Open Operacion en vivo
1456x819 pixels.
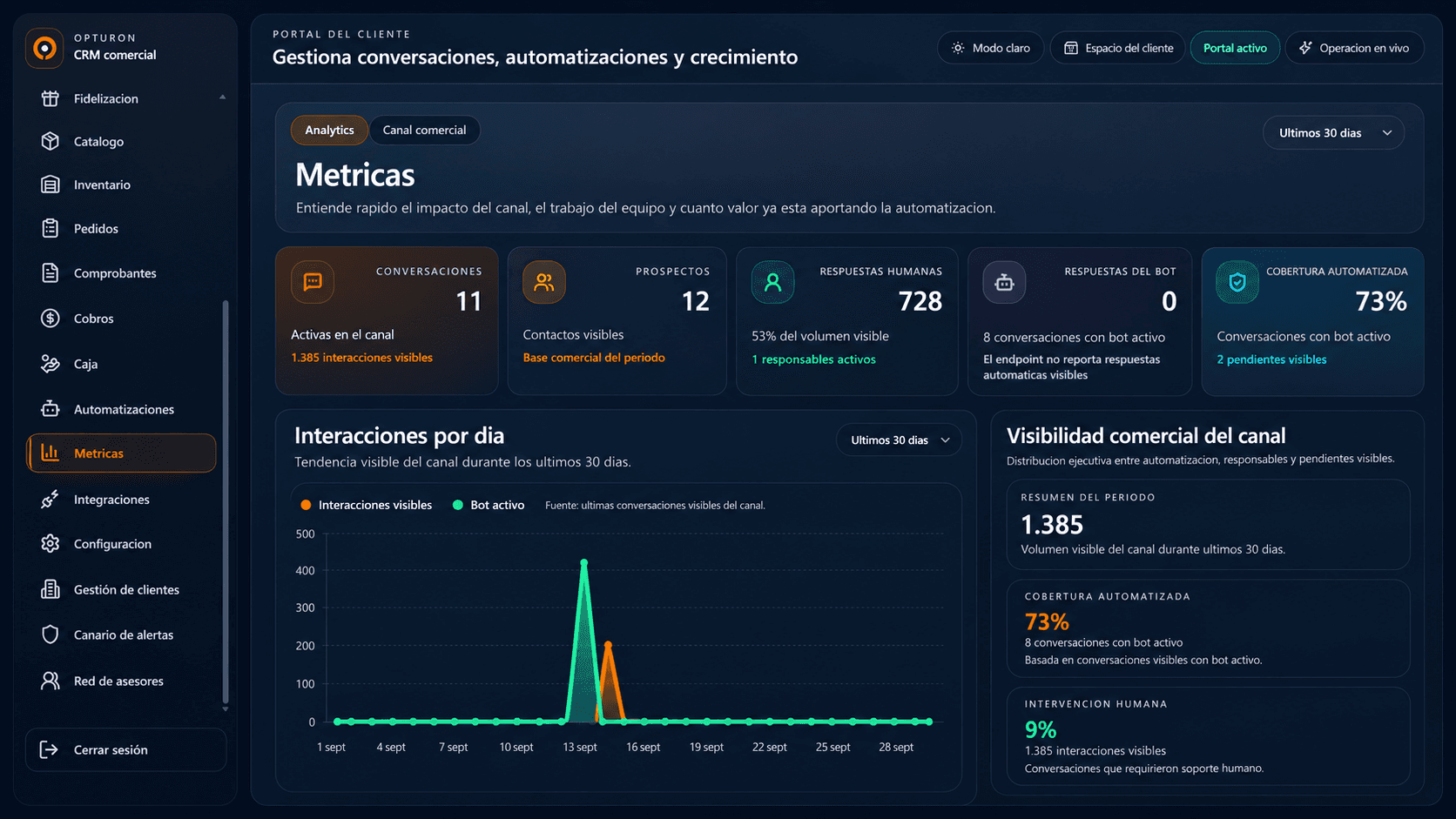1354,48
